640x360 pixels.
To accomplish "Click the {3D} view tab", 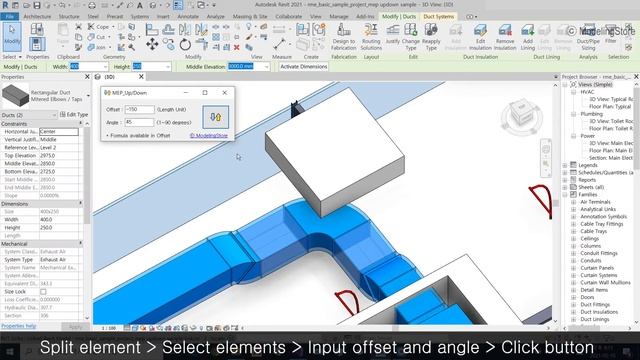I will [109, 77].
